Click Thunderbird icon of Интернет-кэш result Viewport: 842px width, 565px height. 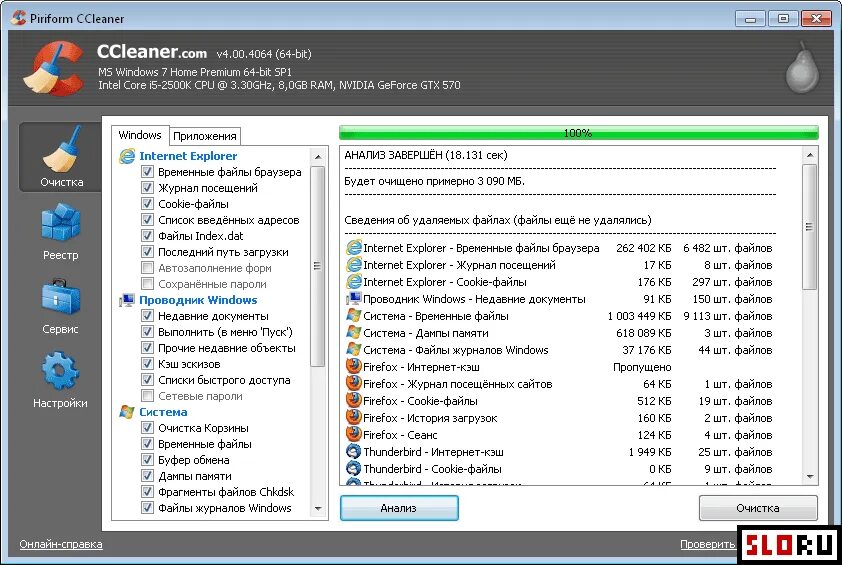tap(354, 452)
